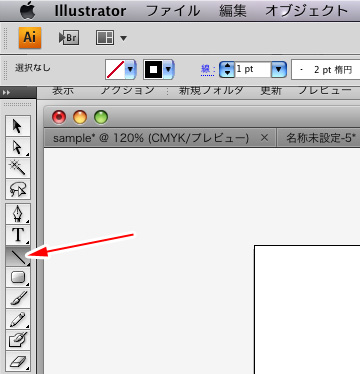Image resolution: width=360 pixels, height=374 pixels.
Task: Select the Line Segment tool
Action: [x=18, y=256]
